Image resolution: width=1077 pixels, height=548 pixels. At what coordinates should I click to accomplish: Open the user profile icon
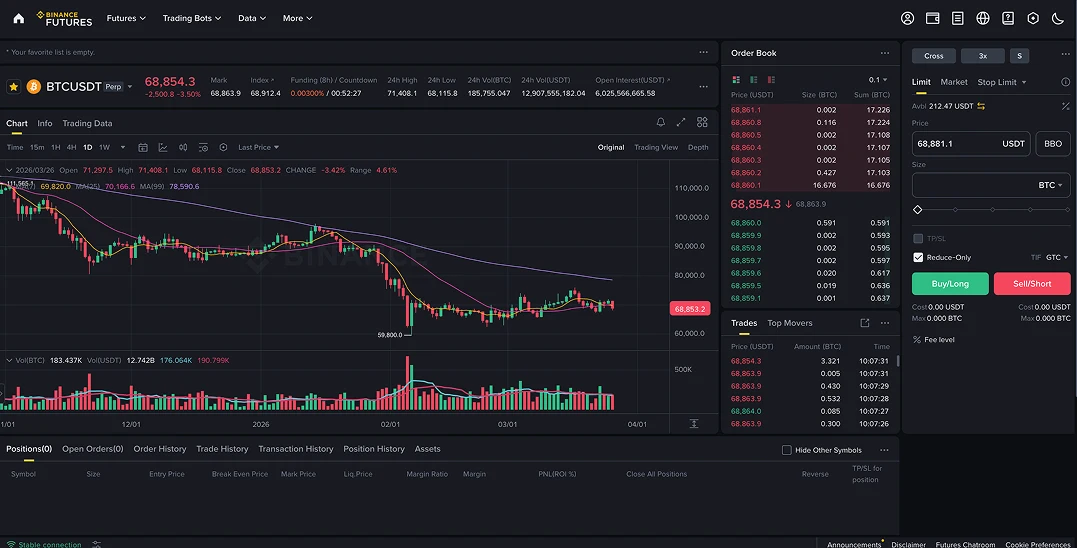pos(907,19)
